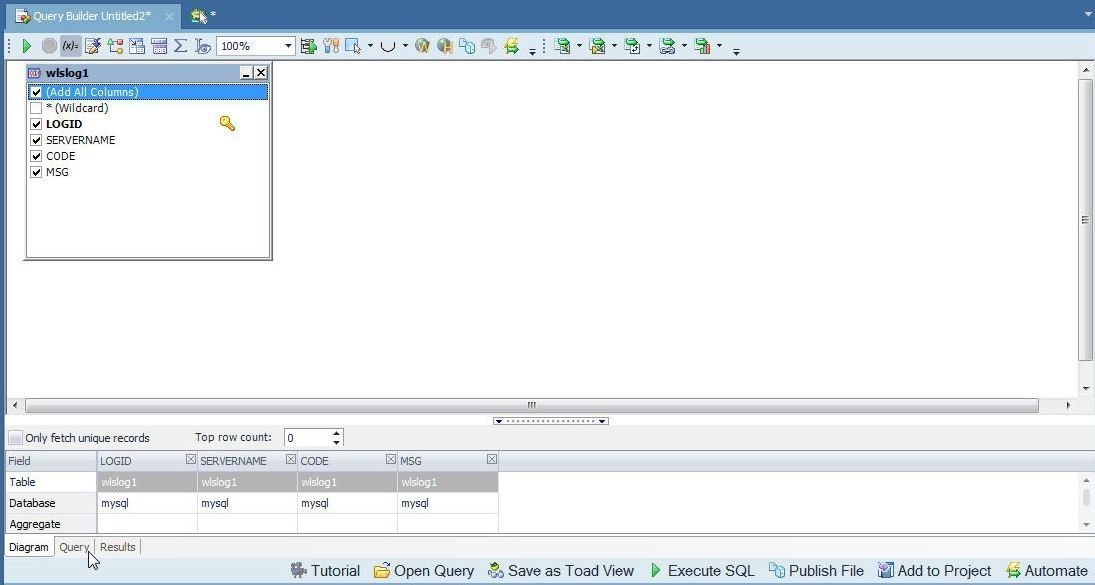1095x585 pixels.
Task: Open the Tutorial link
Action: [325, 570]
